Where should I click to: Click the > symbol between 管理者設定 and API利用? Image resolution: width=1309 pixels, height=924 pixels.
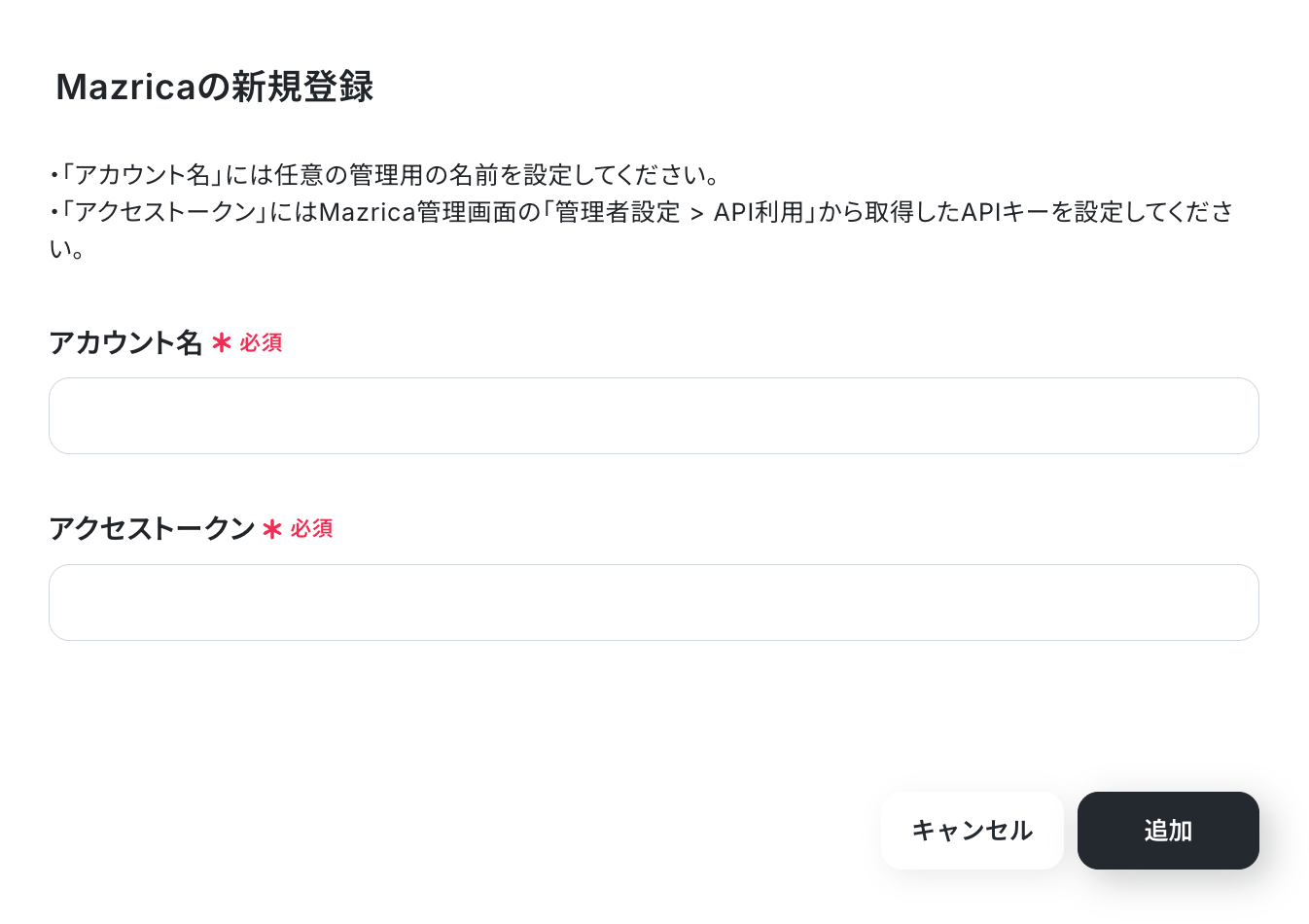tap(696, 213)
